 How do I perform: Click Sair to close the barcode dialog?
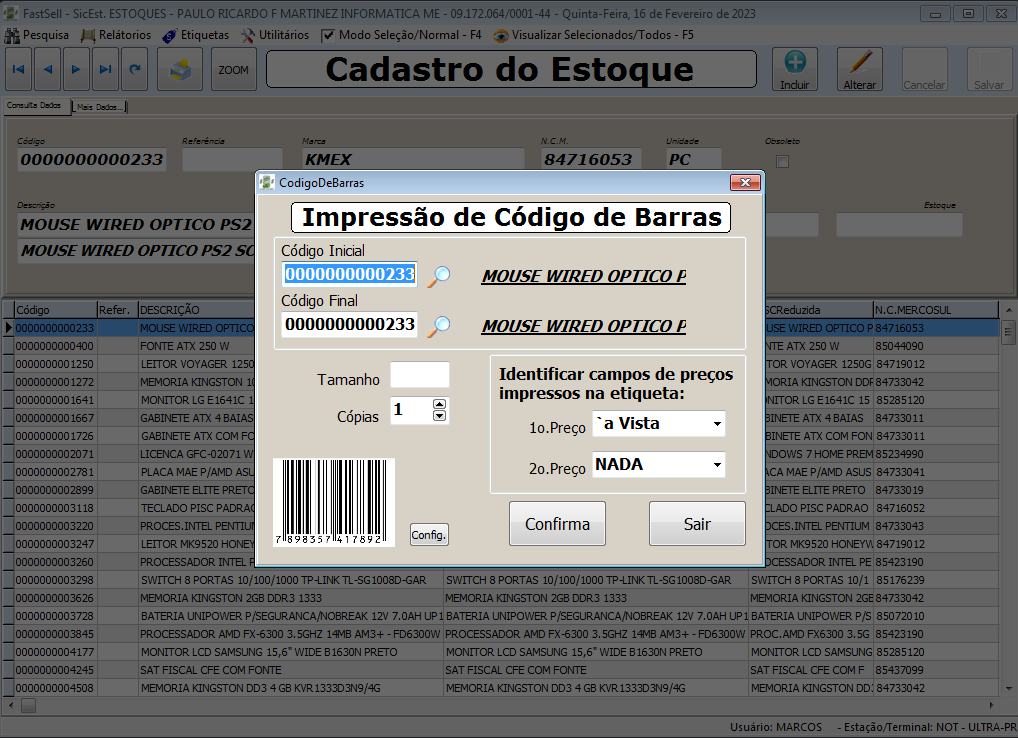click(697, 523)
